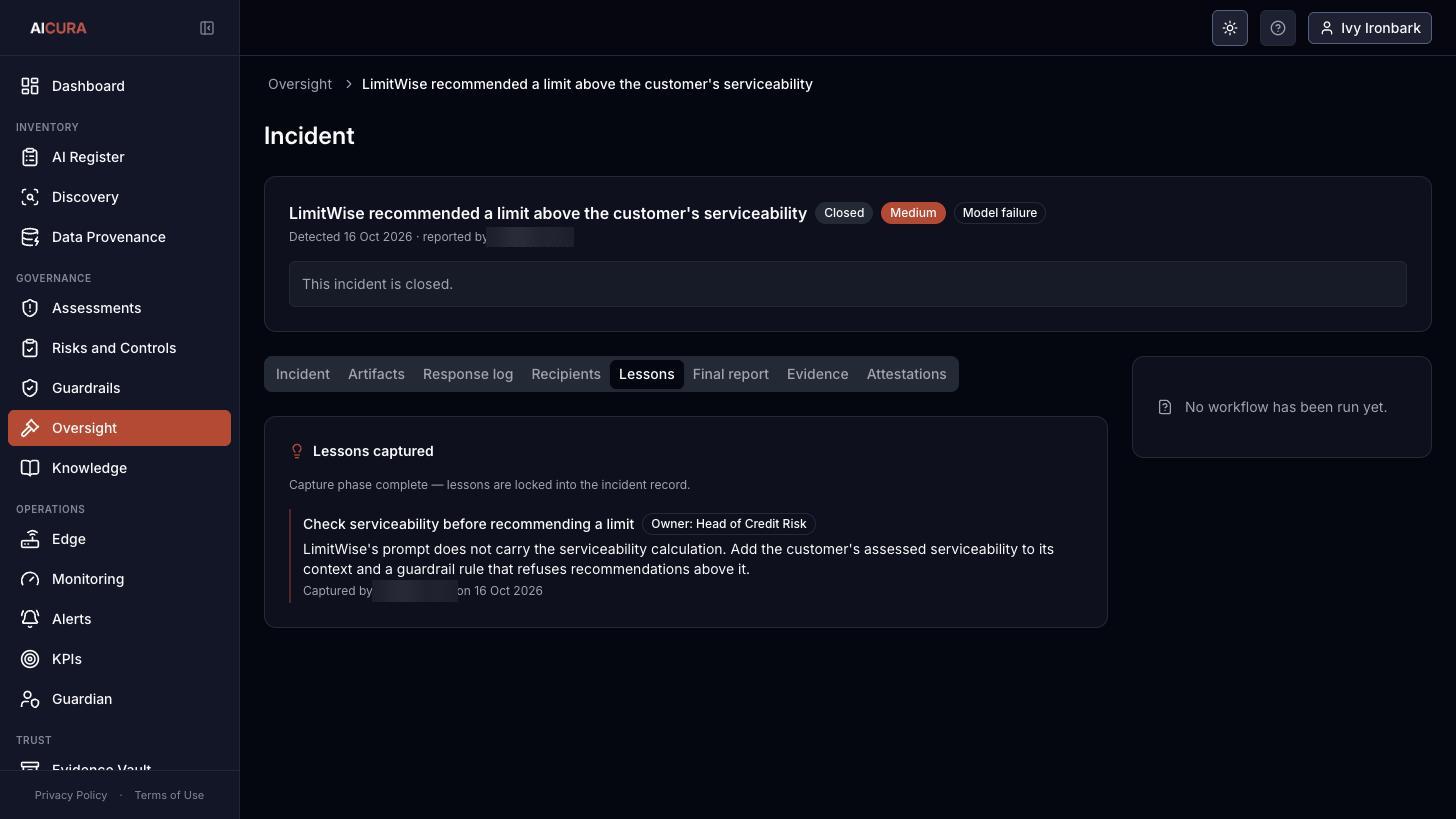Open the Attestations tab
This screenshot has height=819, width=1456.
coord(906,374)
